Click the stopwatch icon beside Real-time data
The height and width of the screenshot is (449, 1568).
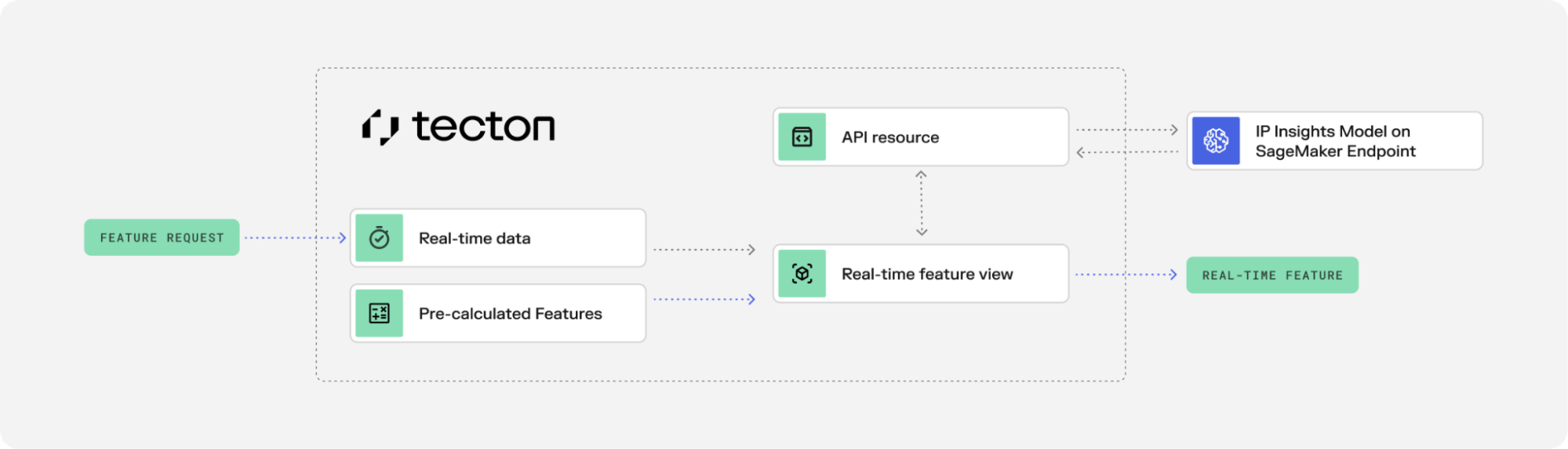tap(380, 238)
